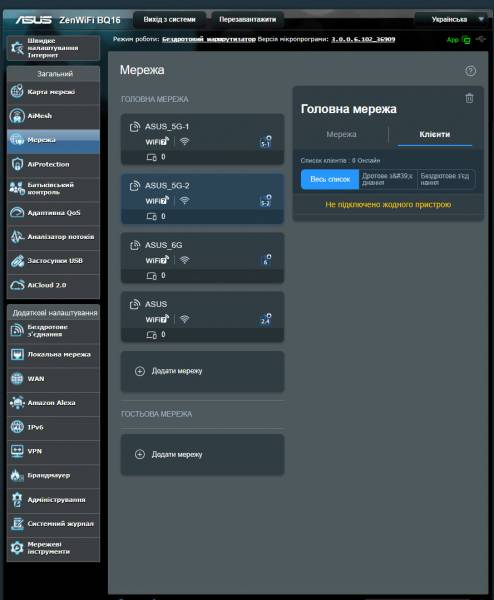Image resolution: width=494 pixels, height=600 pixels.
Task: Select the ASUS 2.4 GHz network card
Action: click(202, 317)
